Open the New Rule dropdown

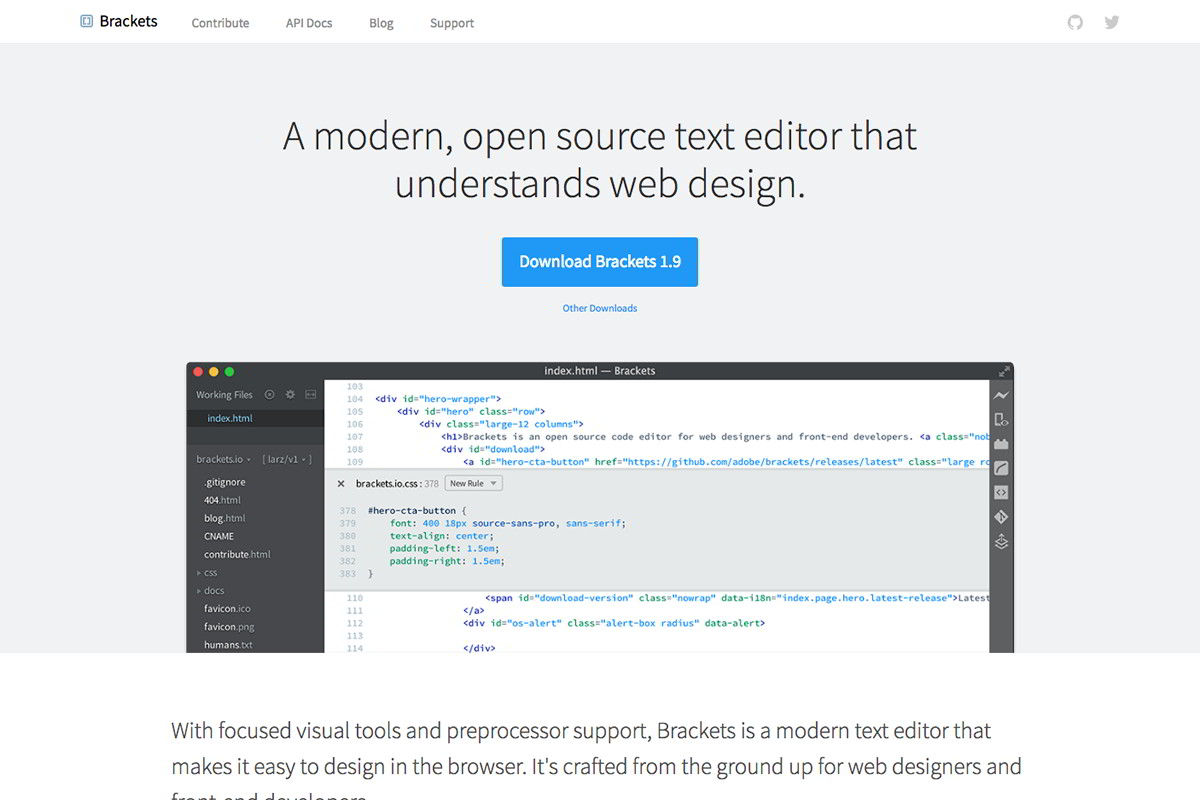pos(473,484)
